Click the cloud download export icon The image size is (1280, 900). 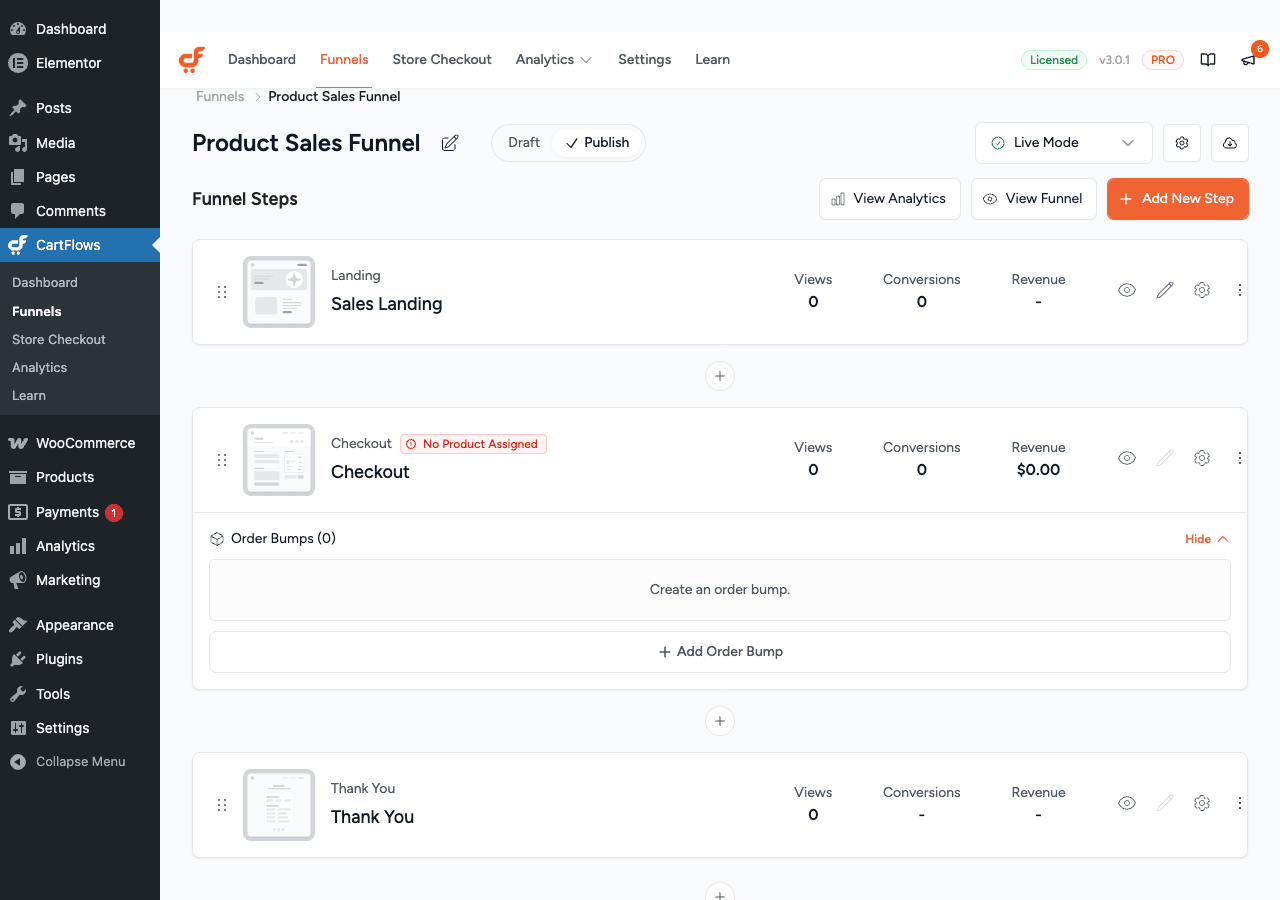1230,143
